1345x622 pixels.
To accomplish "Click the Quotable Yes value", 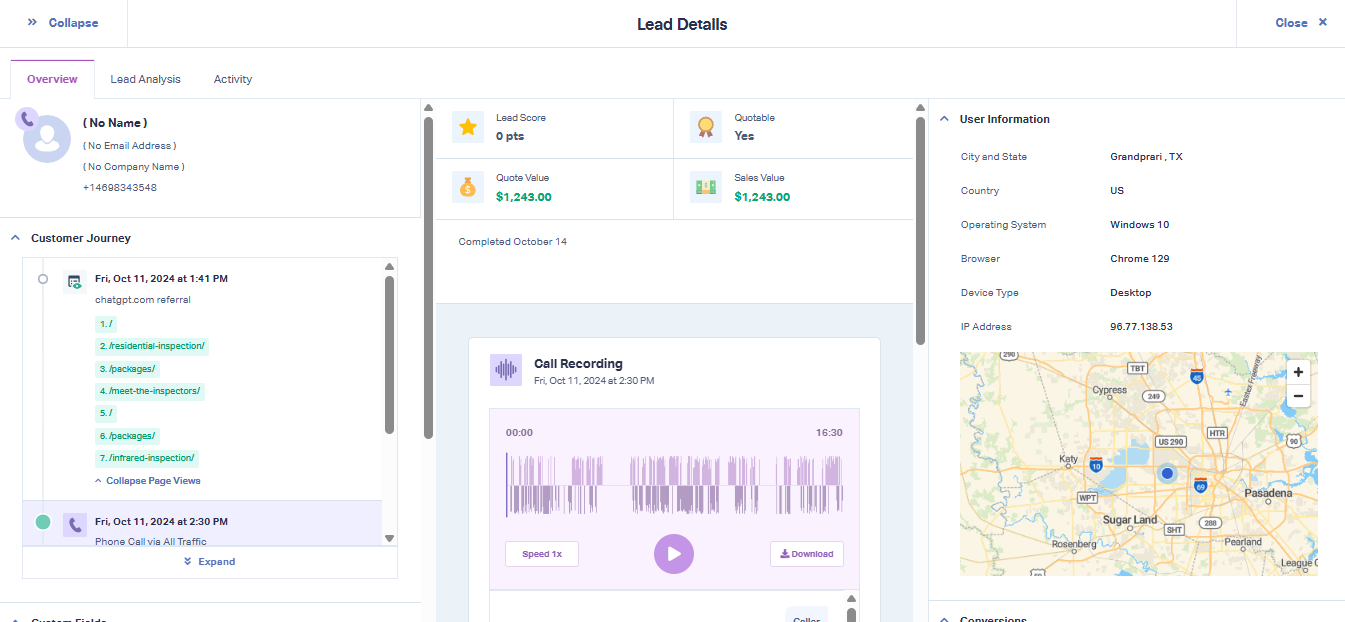I will [x=744, y=136].
